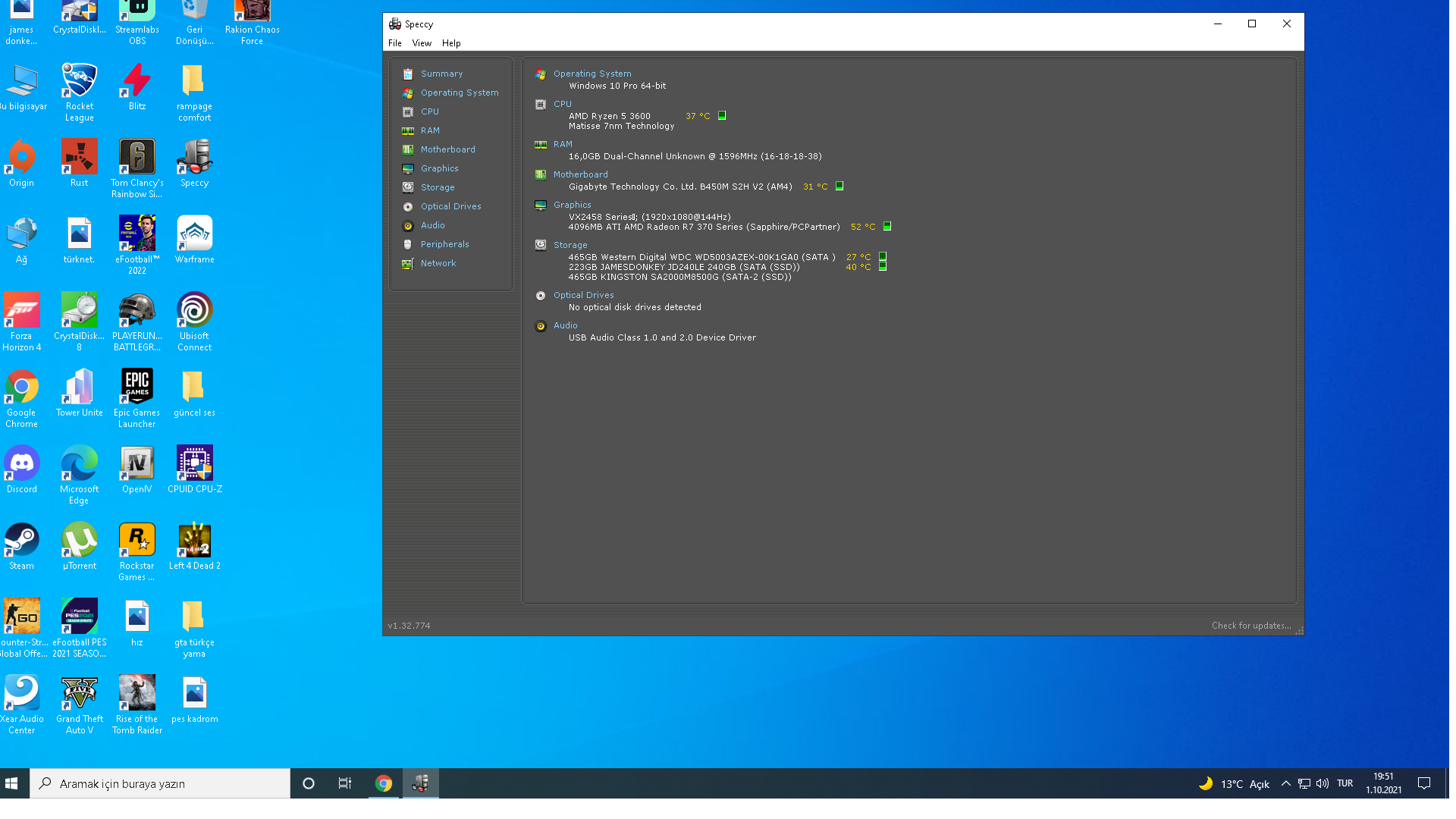This screenshot has width=1456, height=819.
Task: Select Graphics in the sidebar
Action: pos(439,168)
